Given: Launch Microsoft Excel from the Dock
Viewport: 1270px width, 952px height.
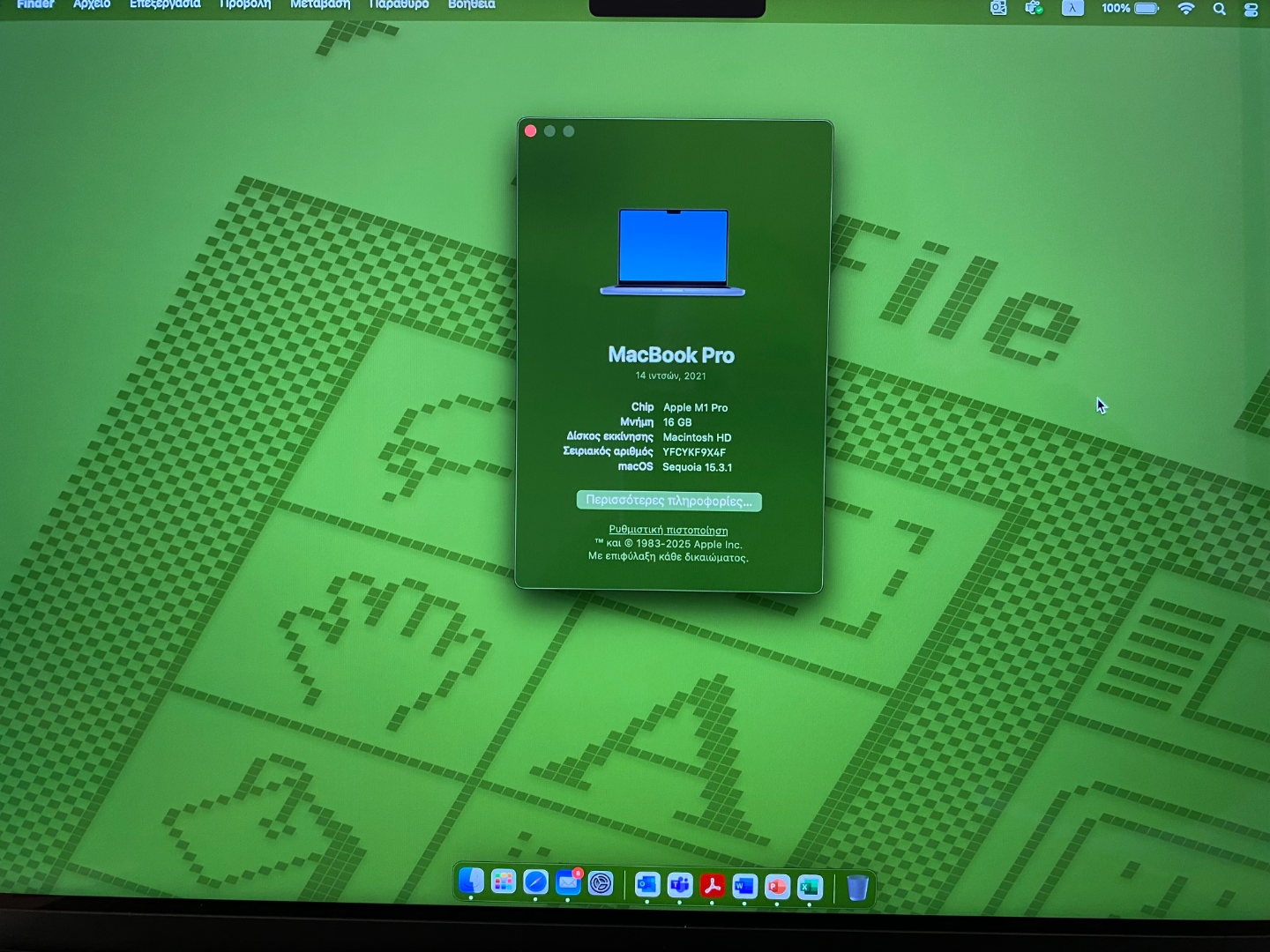Looking at the screenshot, I should [x=810, y=888].
